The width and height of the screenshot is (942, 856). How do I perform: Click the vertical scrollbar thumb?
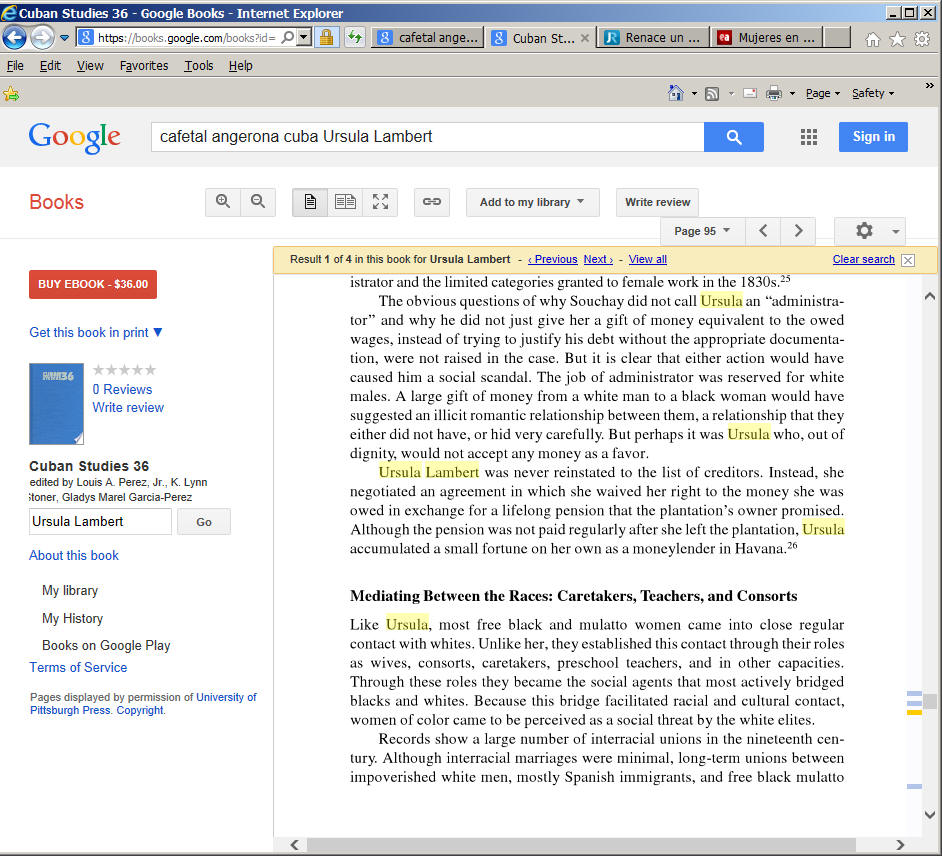(930, 702)
